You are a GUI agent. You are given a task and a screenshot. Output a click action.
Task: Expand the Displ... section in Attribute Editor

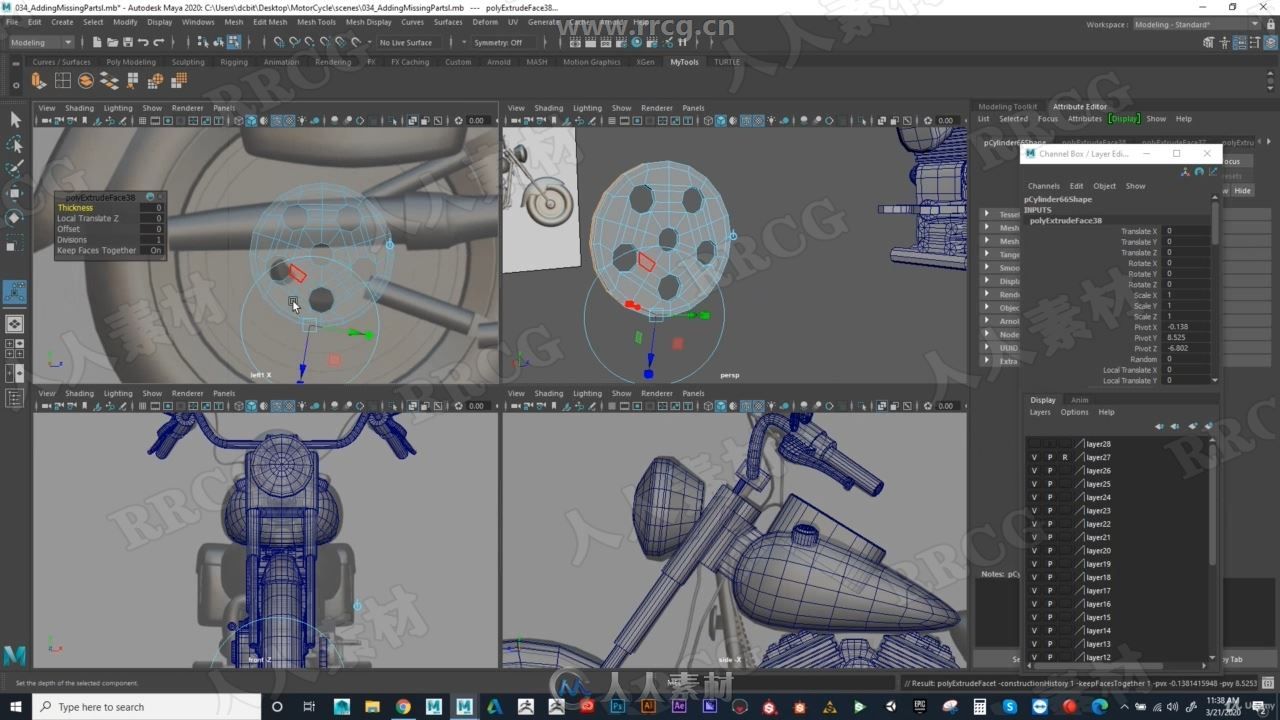(986, 281)
